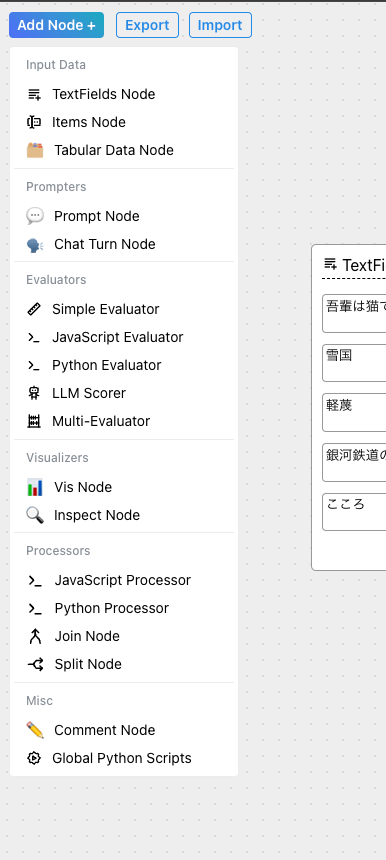The height and width of the screenshot is (860, 386).
Task: Click the Comment Node pencil icon
Action: pos(35,730)
